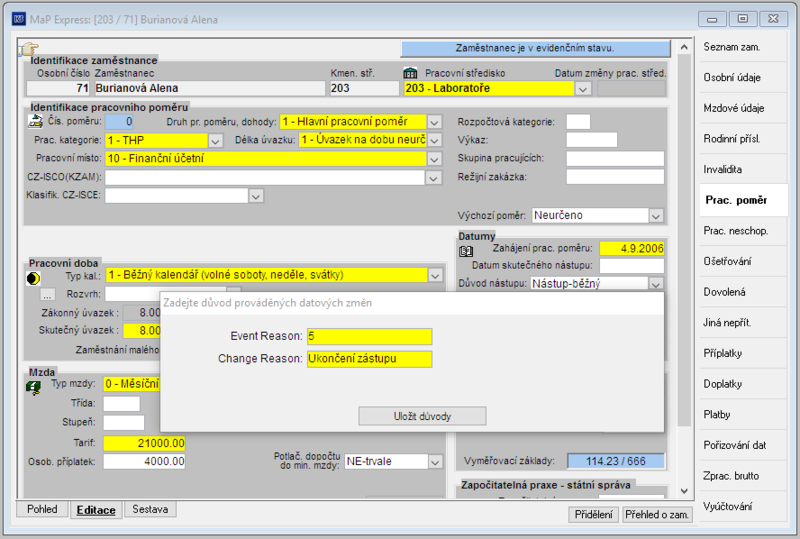Open the Výchozí poměr dropdown
The width and height of the screenshot is (800, 539).
pyautogui.click(x=656, y=216)
